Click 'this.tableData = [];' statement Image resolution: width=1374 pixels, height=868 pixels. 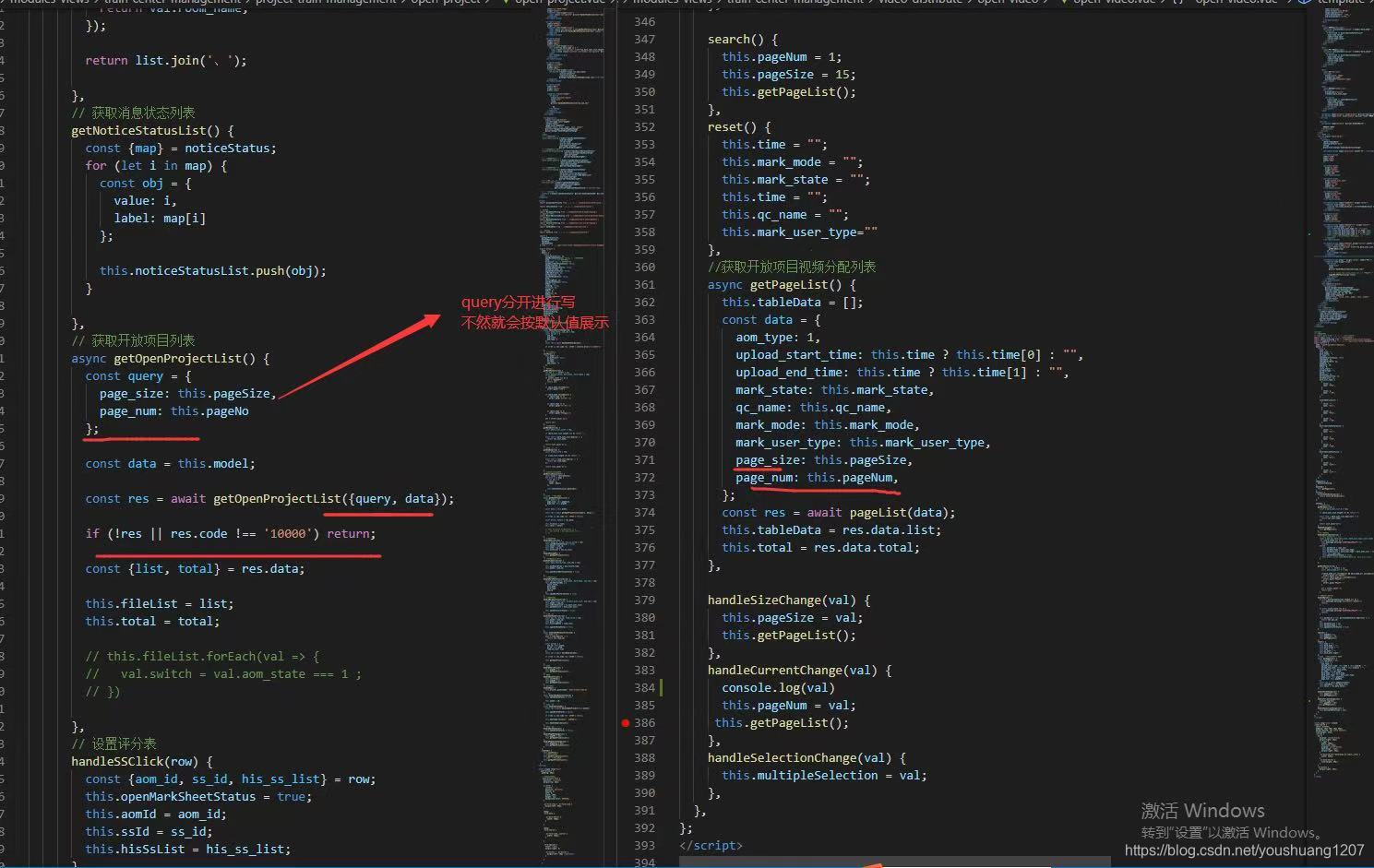click(792, 303)
